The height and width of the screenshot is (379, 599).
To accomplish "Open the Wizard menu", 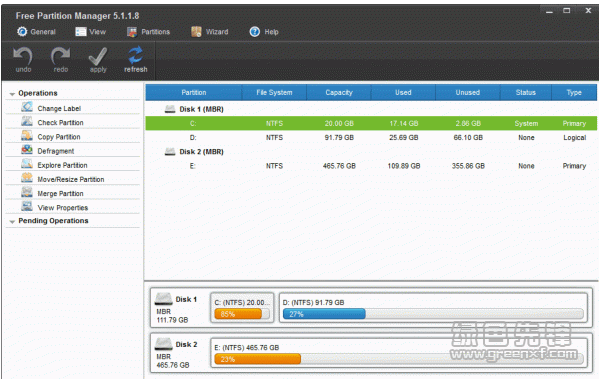I will click(x=210, y=32).
